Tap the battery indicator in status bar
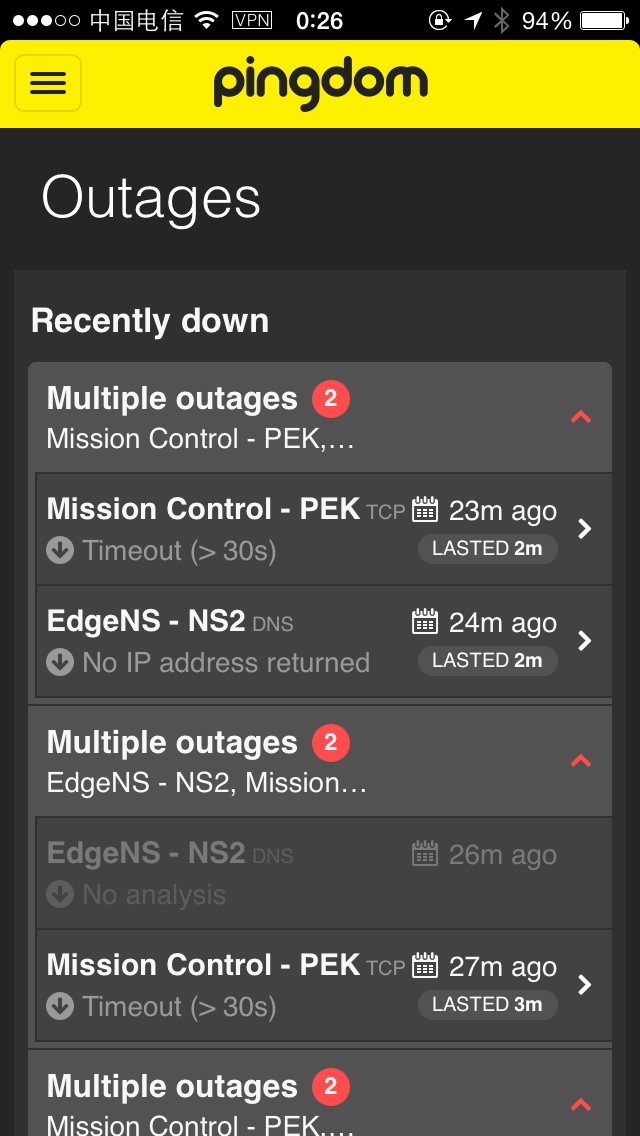This screenshot has height=1136, width=640. (603, 20)
